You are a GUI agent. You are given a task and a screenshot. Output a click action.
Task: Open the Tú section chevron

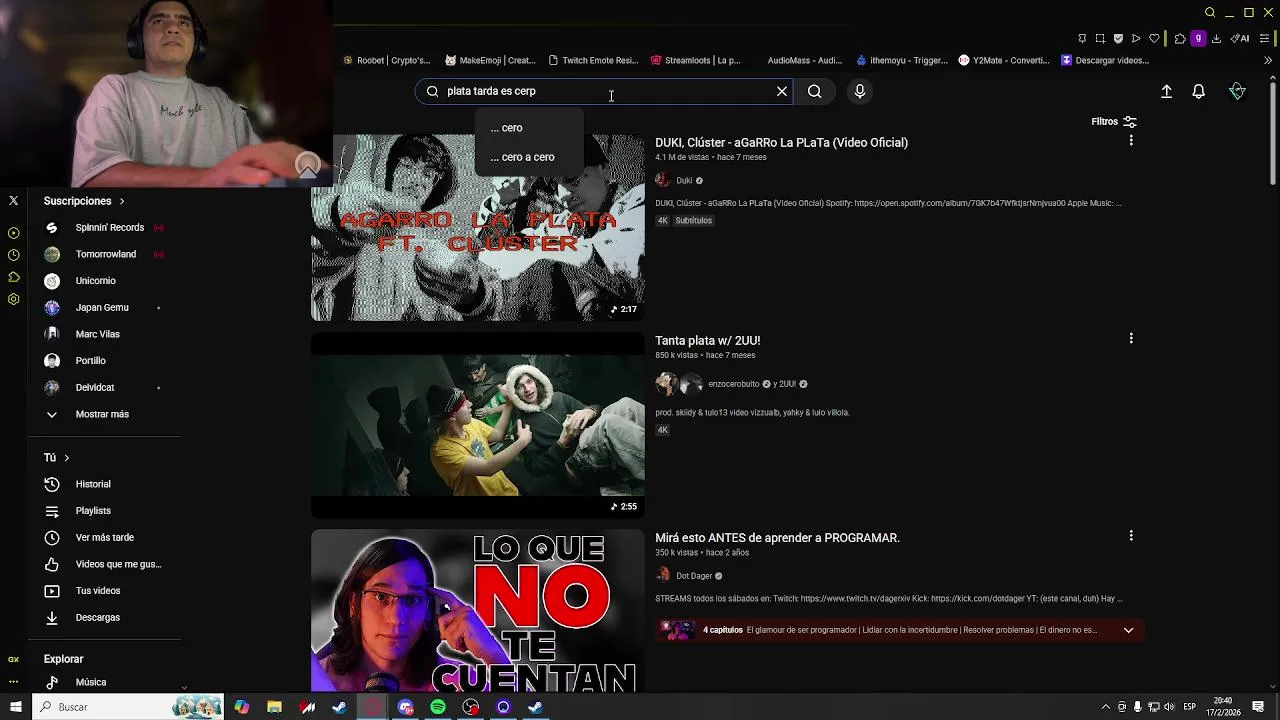click(x=66, y=457)
